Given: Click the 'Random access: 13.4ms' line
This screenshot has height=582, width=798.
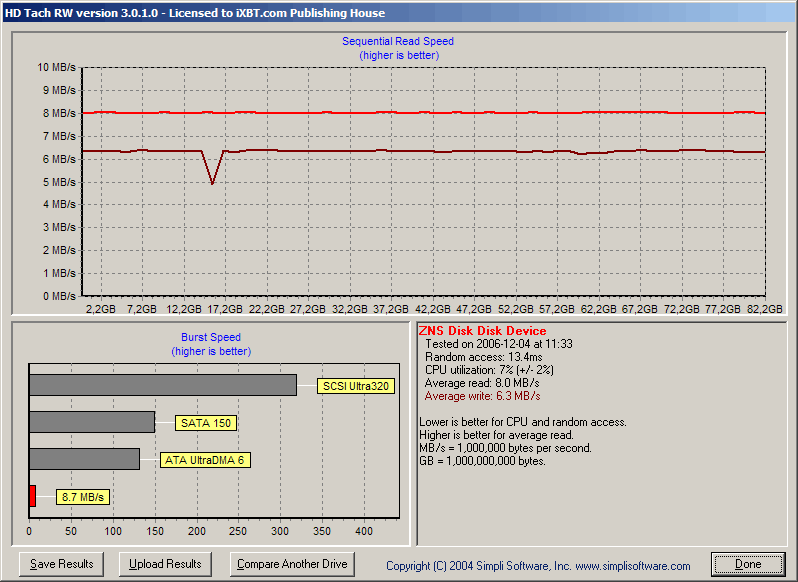Looking at the screenshot, I should click(x=483, y=357).
